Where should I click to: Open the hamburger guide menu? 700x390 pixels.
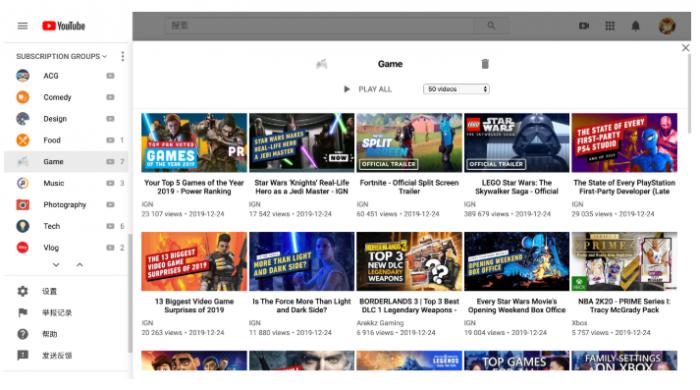click(x=22, y=26)
